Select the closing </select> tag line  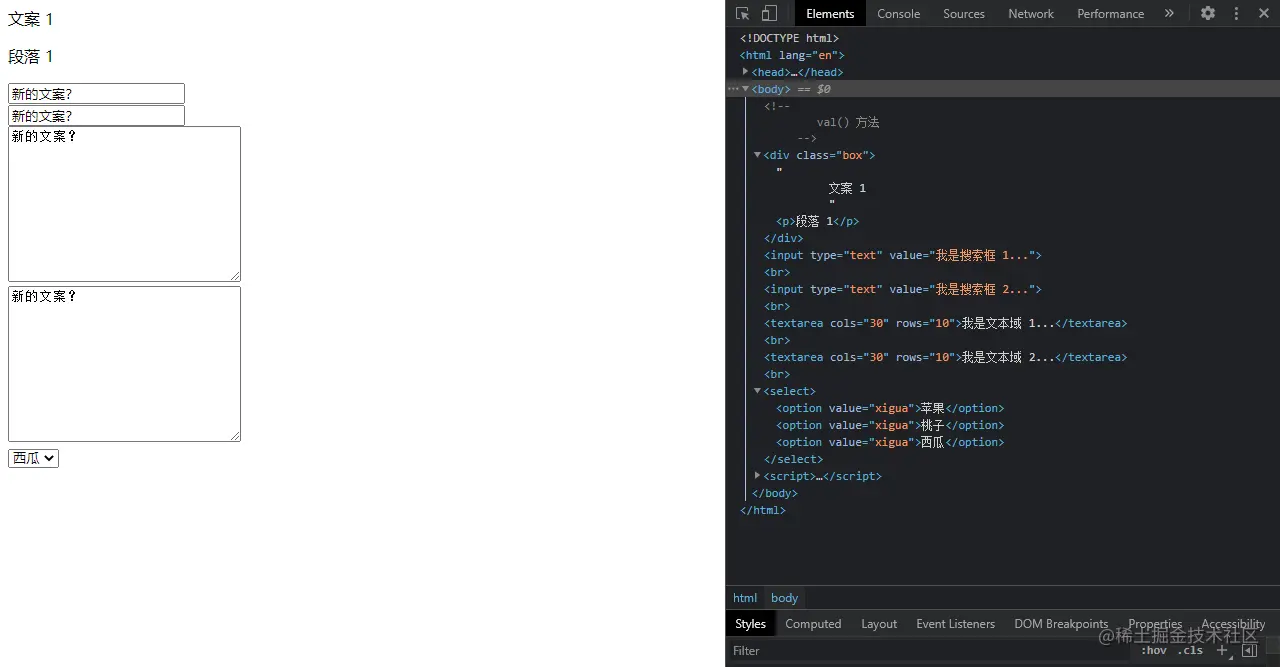[793, 459]
